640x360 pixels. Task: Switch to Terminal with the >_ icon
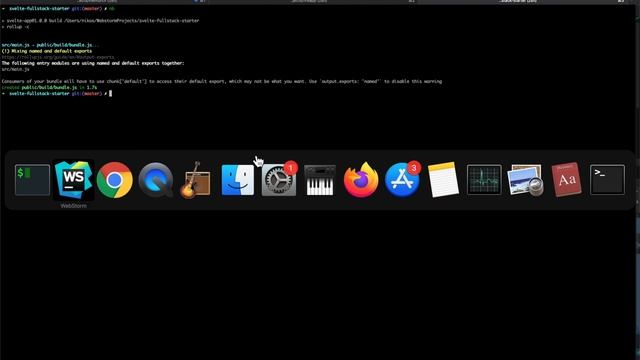(607, 180)
